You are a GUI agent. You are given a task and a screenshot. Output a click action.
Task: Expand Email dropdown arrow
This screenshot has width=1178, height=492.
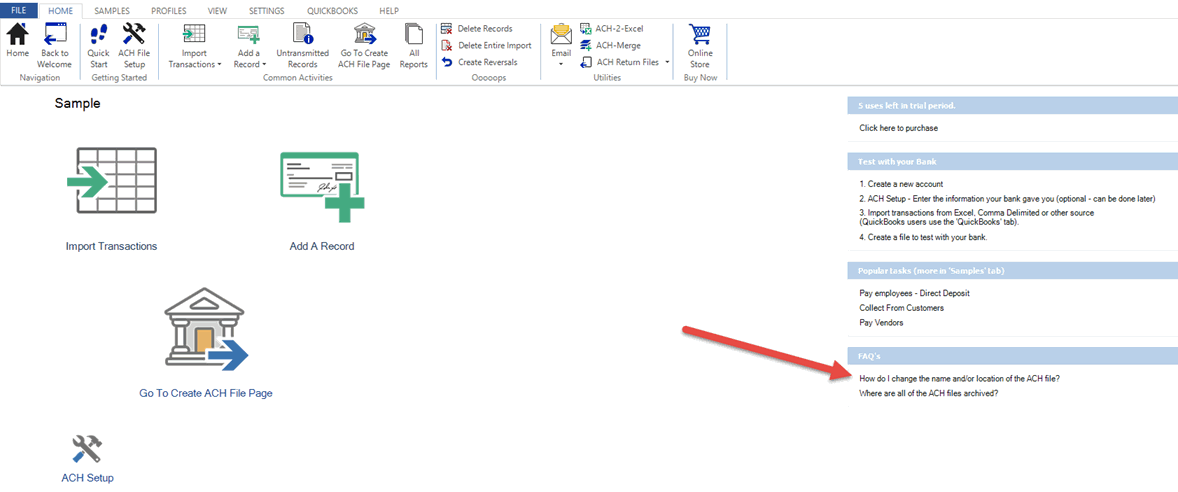561,65
